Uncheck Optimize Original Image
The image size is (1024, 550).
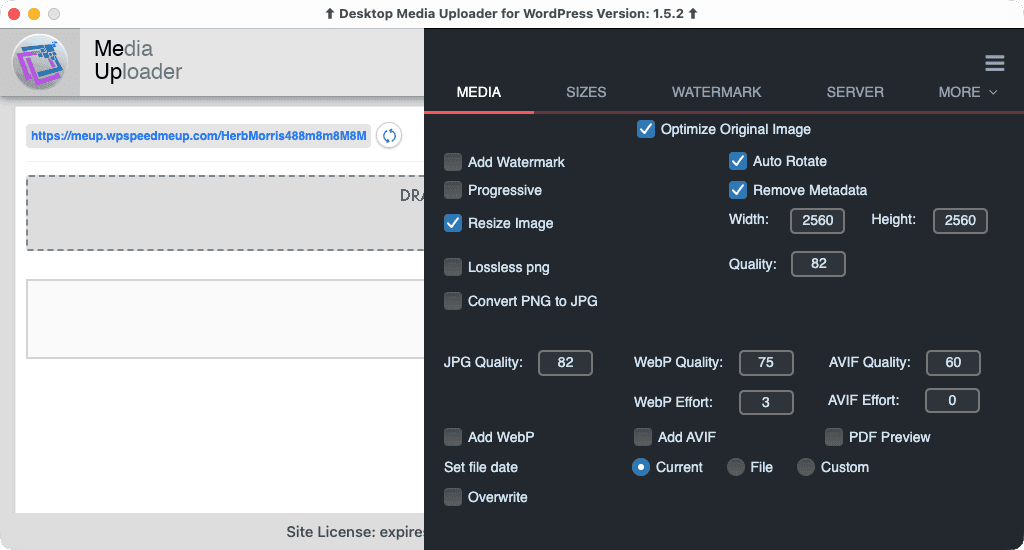point(646,129)
